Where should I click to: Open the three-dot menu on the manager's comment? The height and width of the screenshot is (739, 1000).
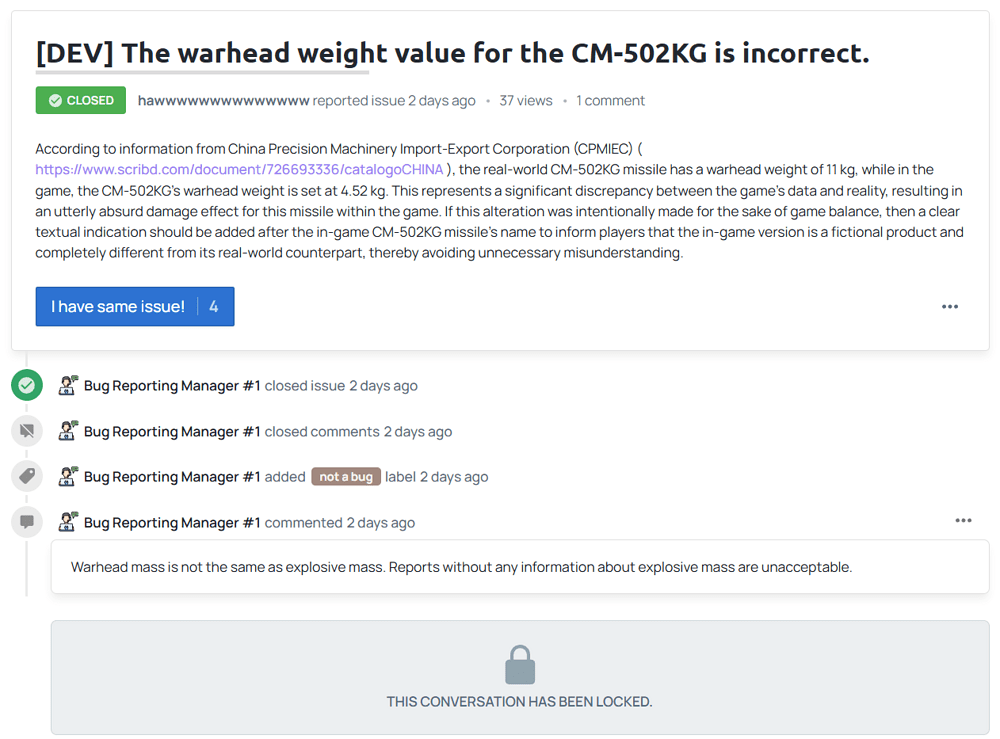(963, 520)
